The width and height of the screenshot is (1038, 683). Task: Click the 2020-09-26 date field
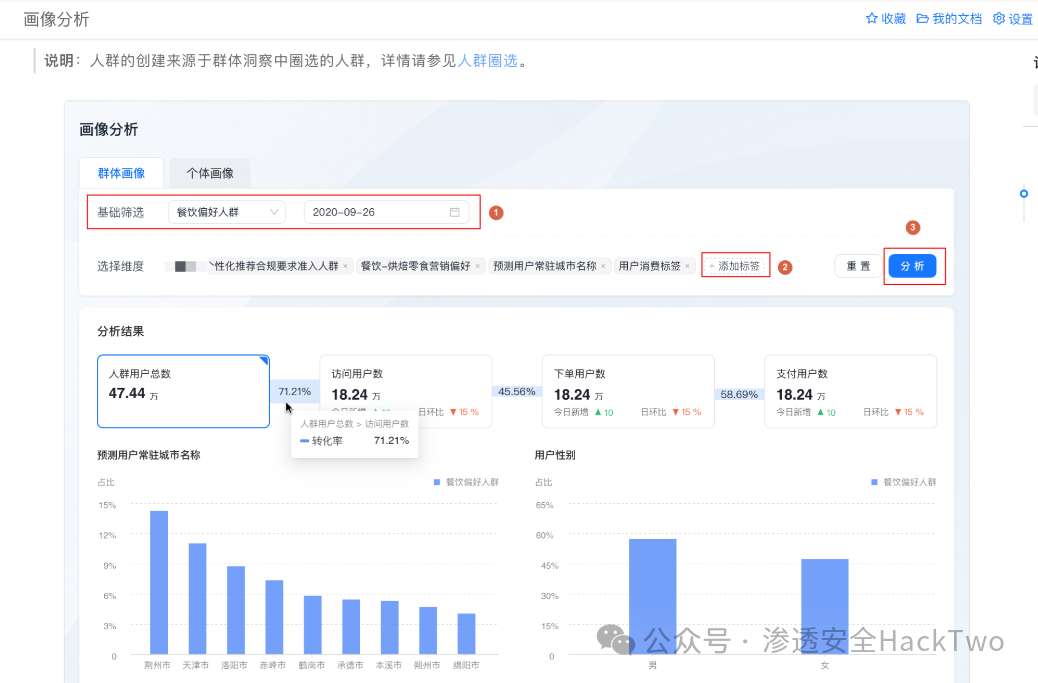pyautogui.click(x=387, y=212)
